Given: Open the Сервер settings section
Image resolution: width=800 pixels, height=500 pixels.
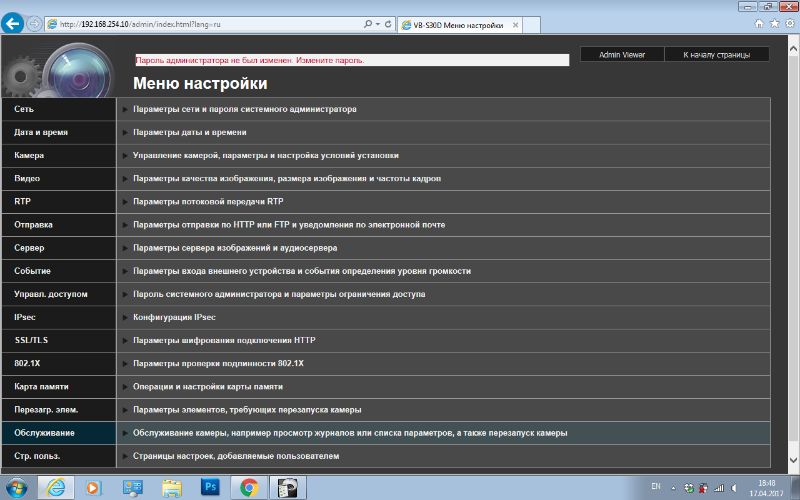Looking at the screenshot, I should (x=59, y=248).
